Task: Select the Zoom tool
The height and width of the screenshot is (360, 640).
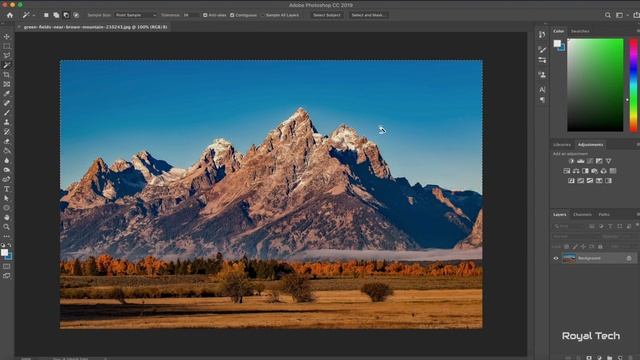Action: tap(7, 227)
